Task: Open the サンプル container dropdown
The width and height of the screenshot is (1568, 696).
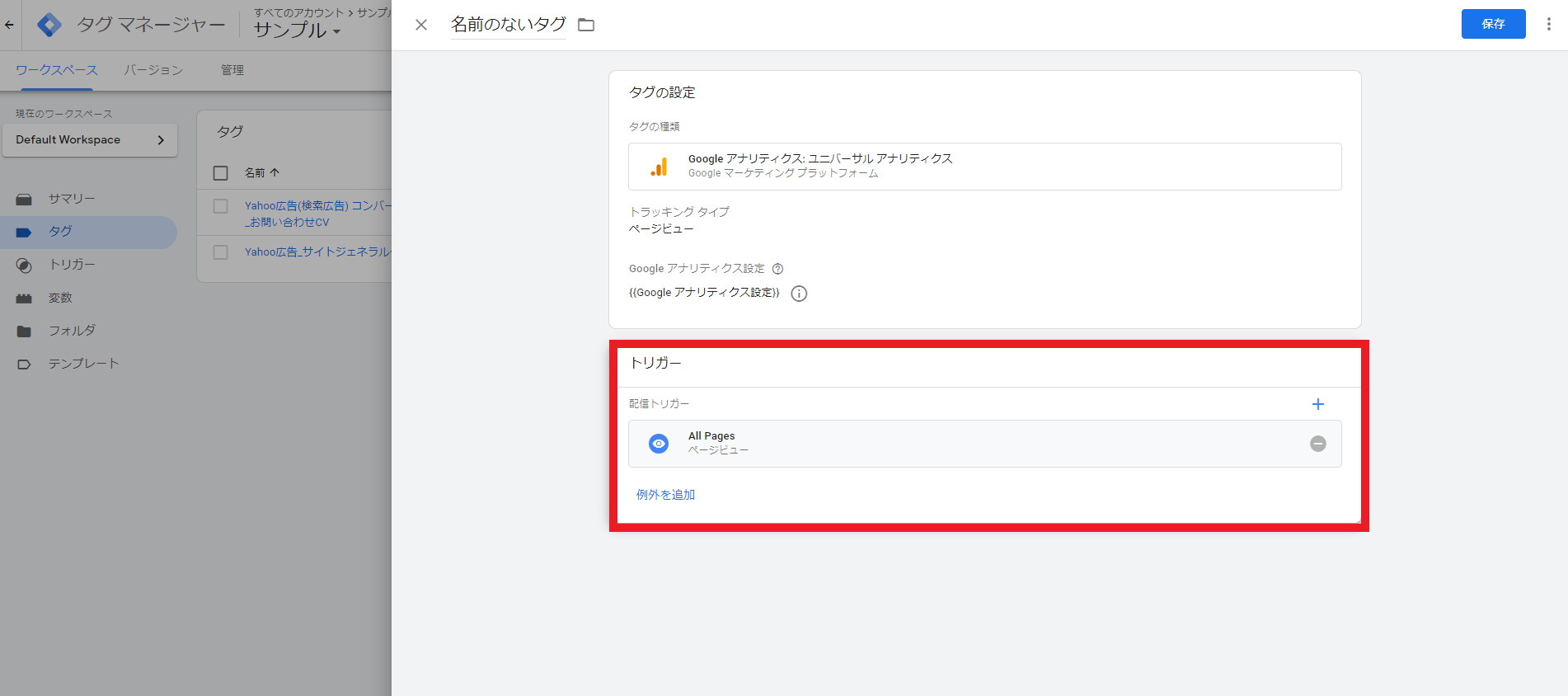Action: (297, 31)
